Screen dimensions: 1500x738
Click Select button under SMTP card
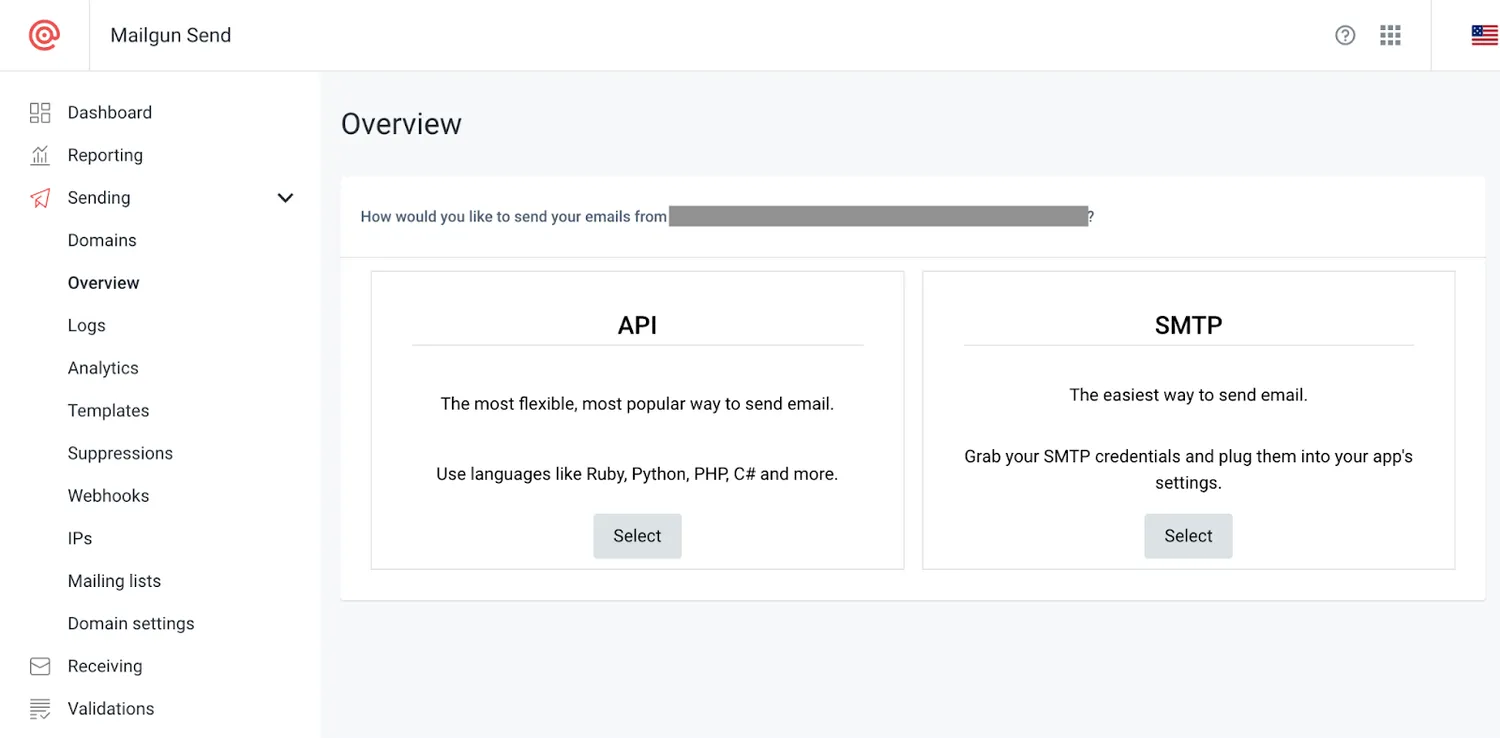(x=1188, y=536)
